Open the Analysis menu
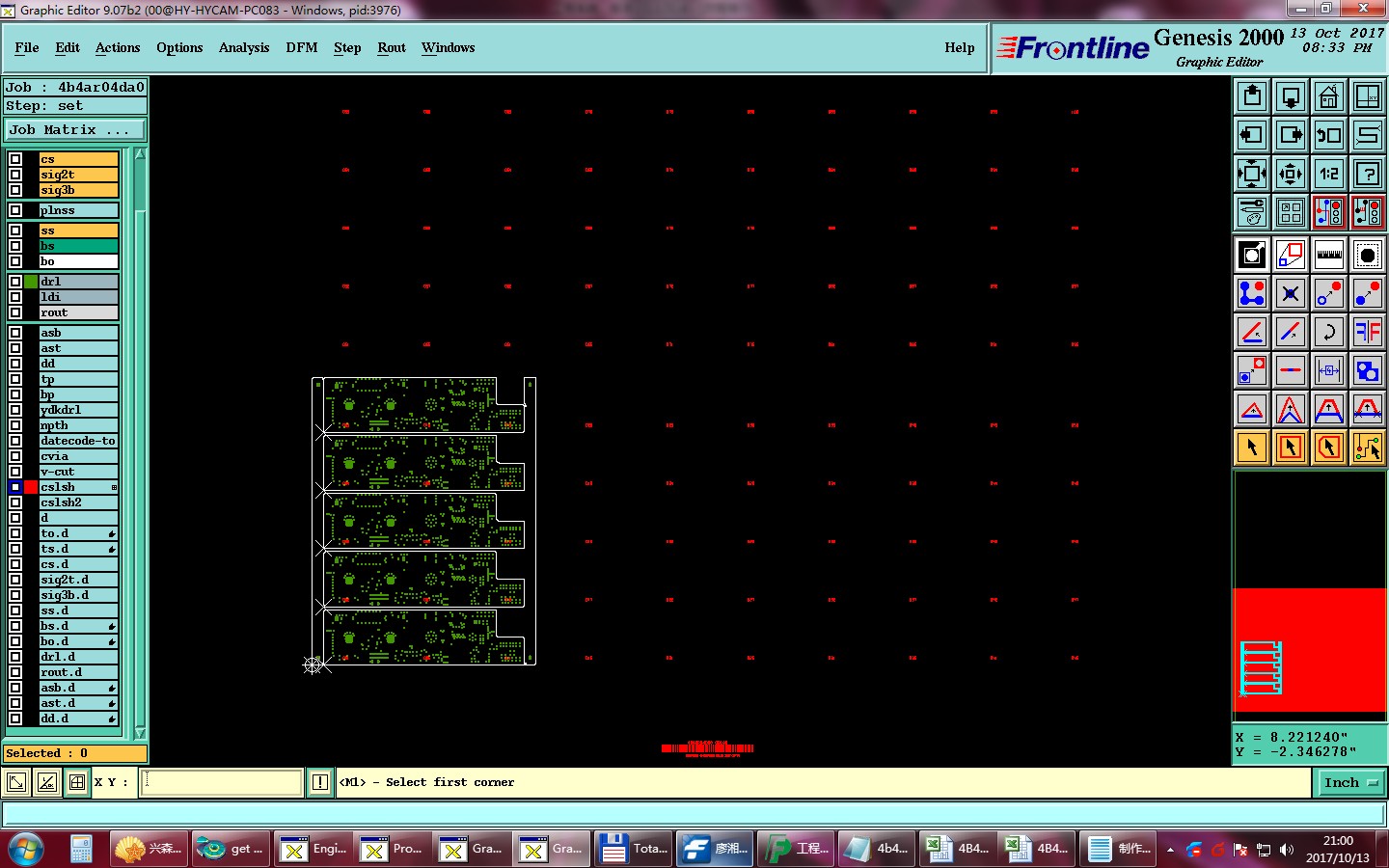This screenshot has height=868, width=1389. (244, 47)
